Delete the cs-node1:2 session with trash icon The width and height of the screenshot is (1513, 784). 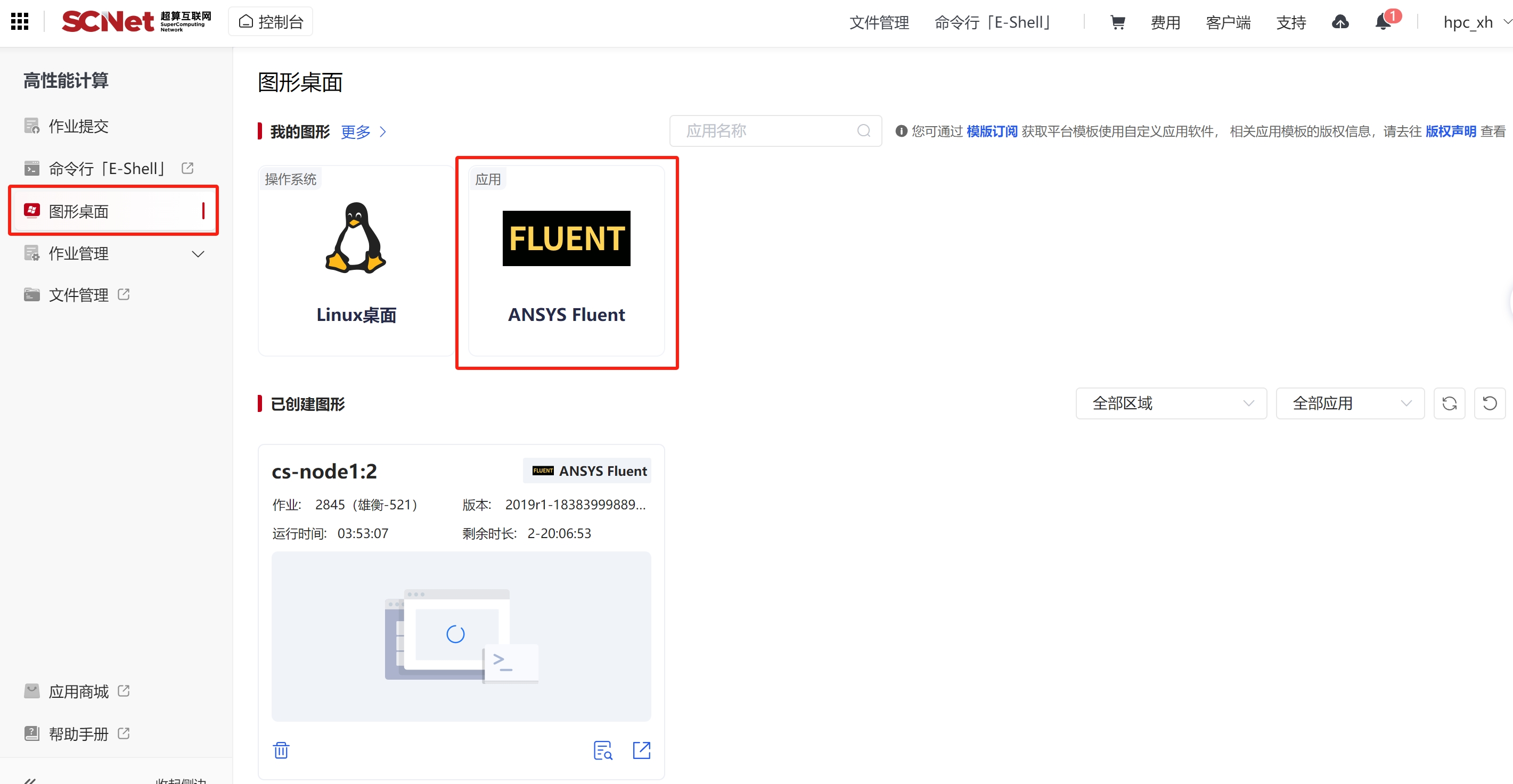281,750
